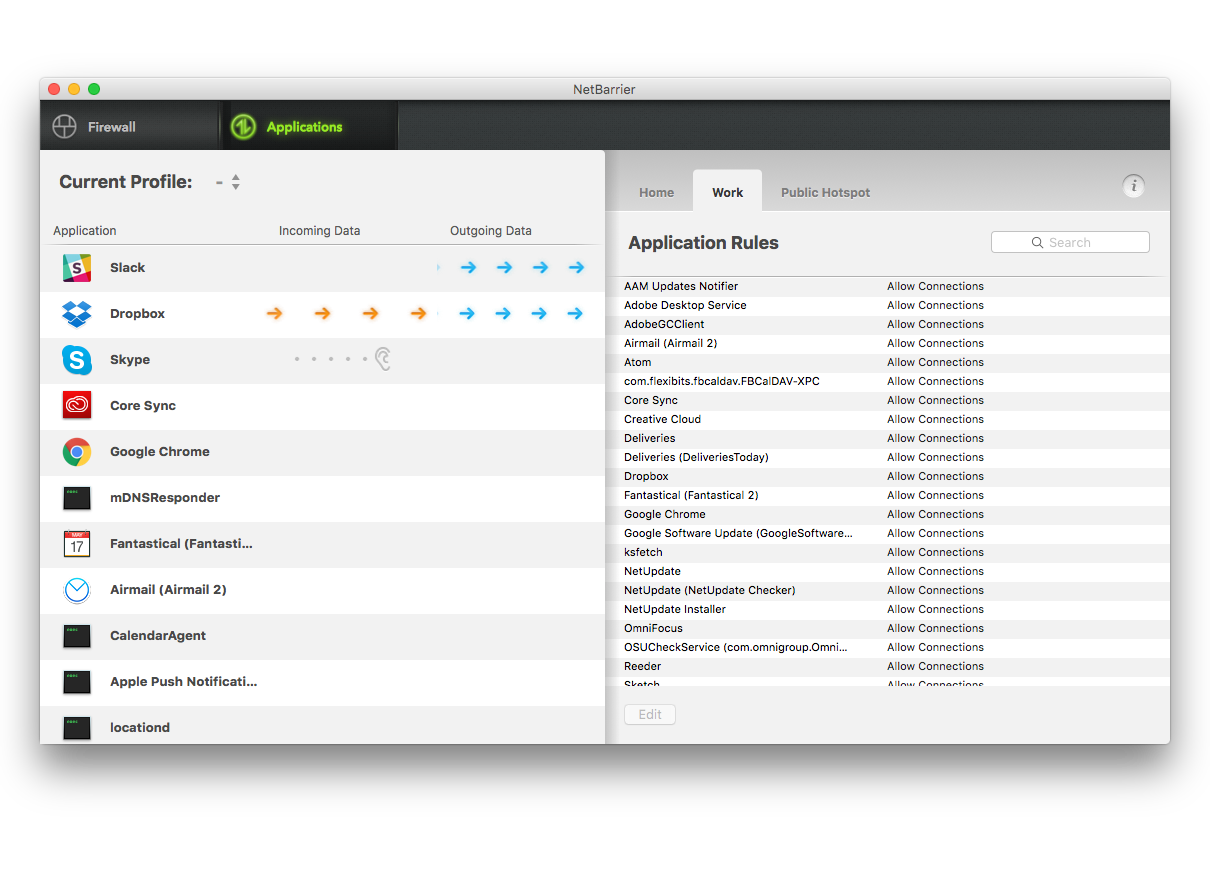
Task: Click the Google Chrome icon
Action: 77,452
